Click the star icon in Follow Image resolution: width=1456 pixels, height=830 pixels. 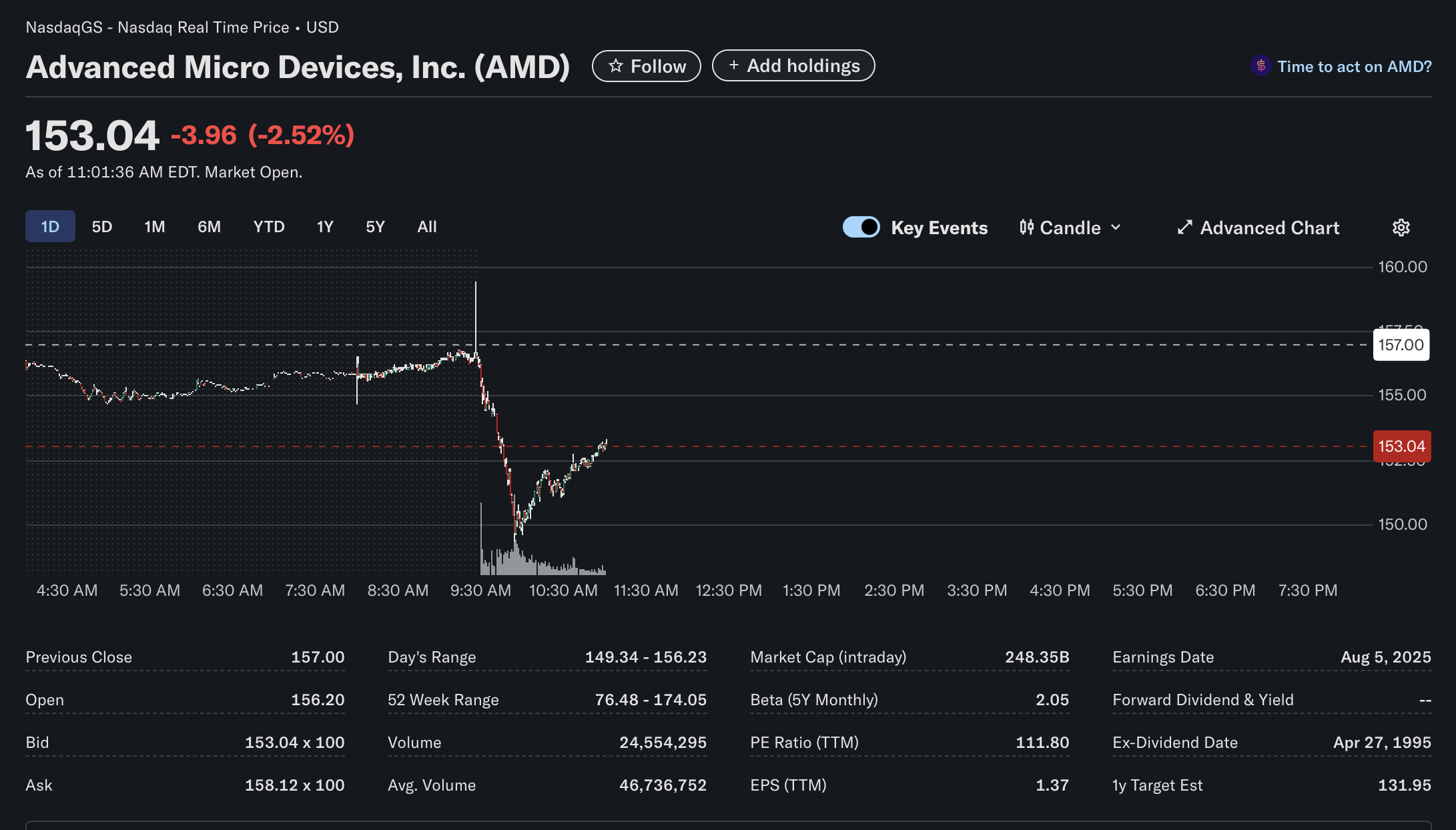[615, 66]
